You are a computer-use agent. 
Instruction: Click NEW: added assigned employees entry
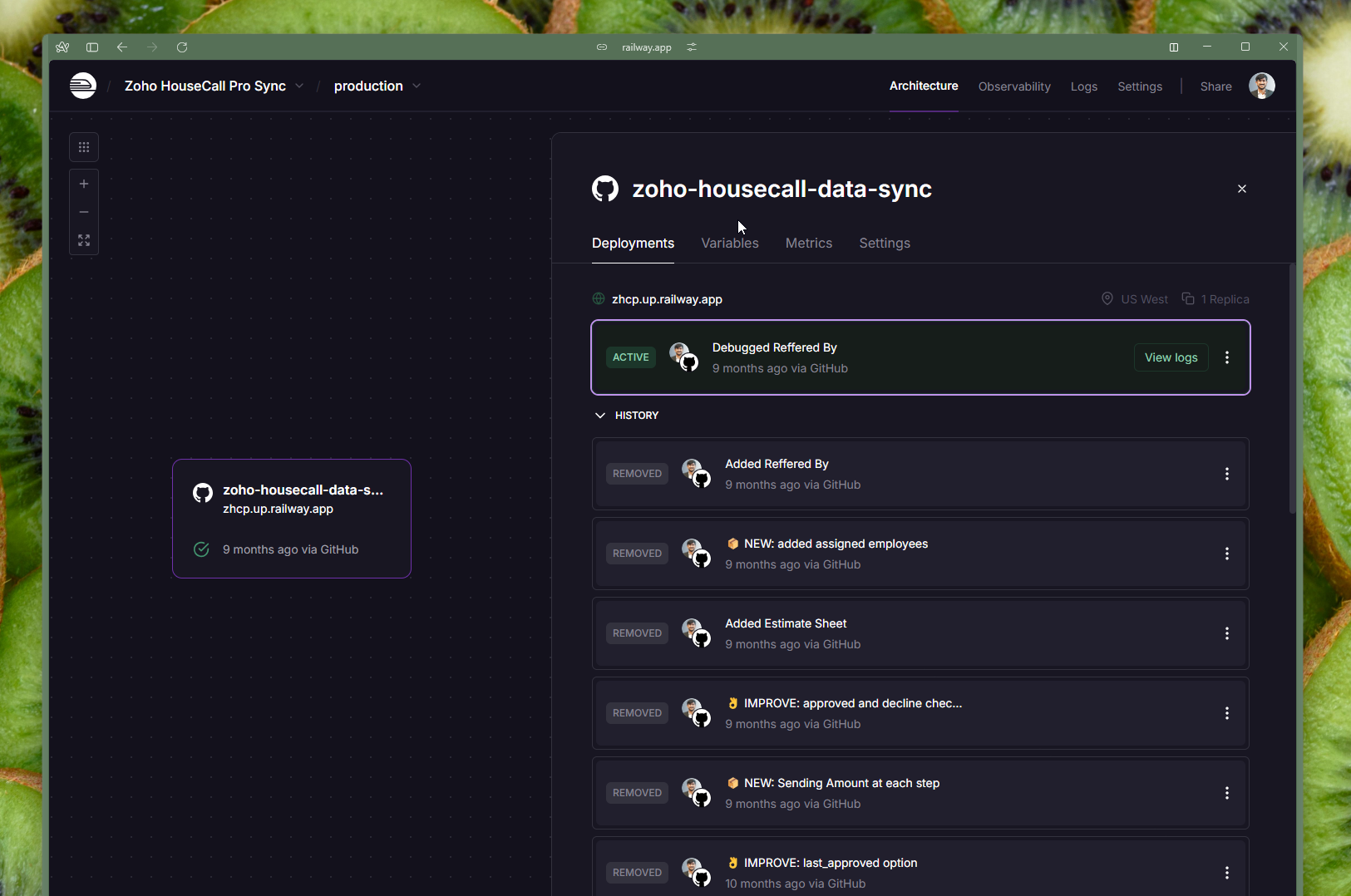(x=920, y=554)
